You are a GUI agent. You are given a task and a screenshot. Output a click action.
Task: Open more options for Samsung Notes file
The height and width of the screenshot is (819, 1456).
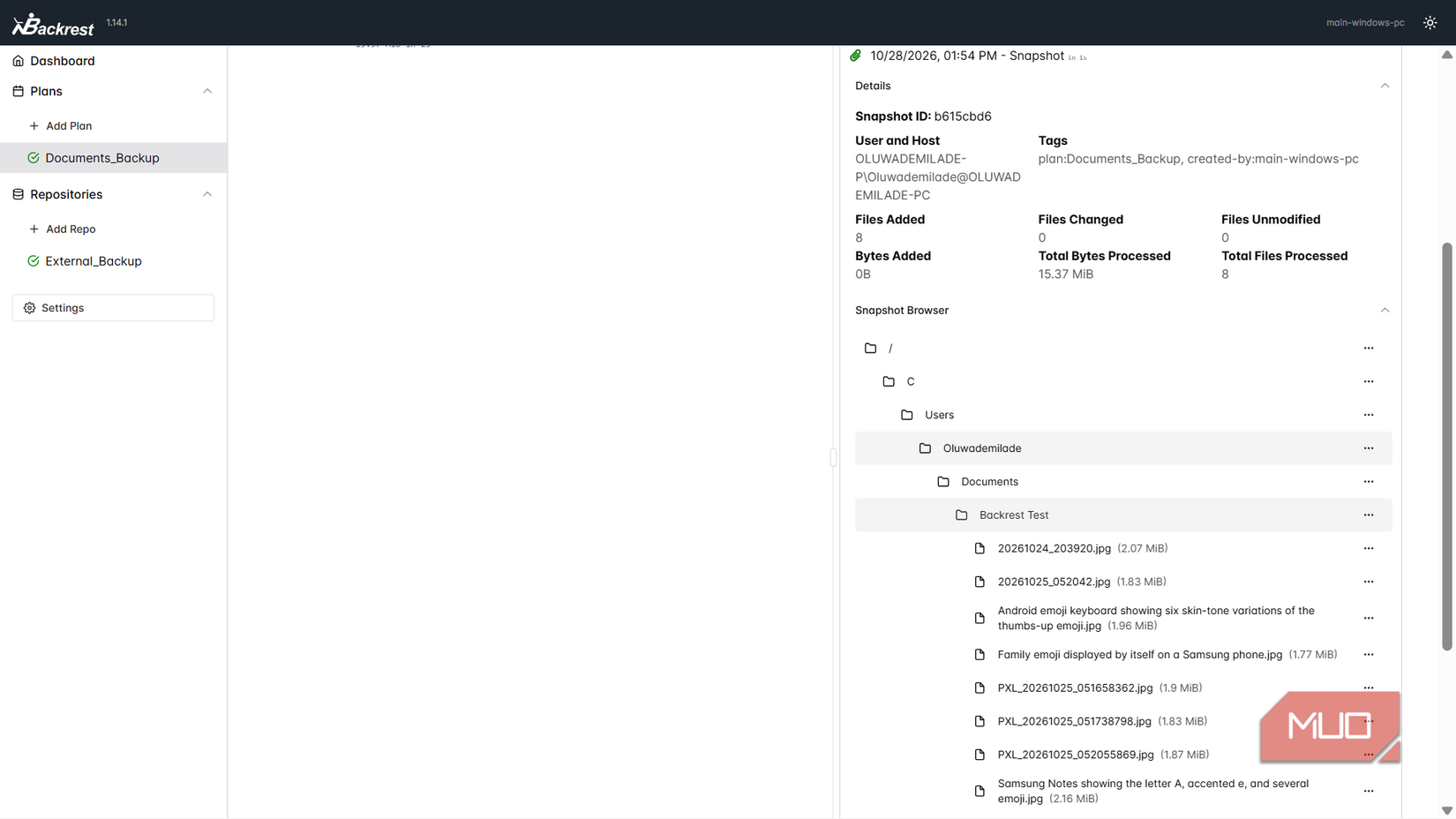tap(1369, 791)
